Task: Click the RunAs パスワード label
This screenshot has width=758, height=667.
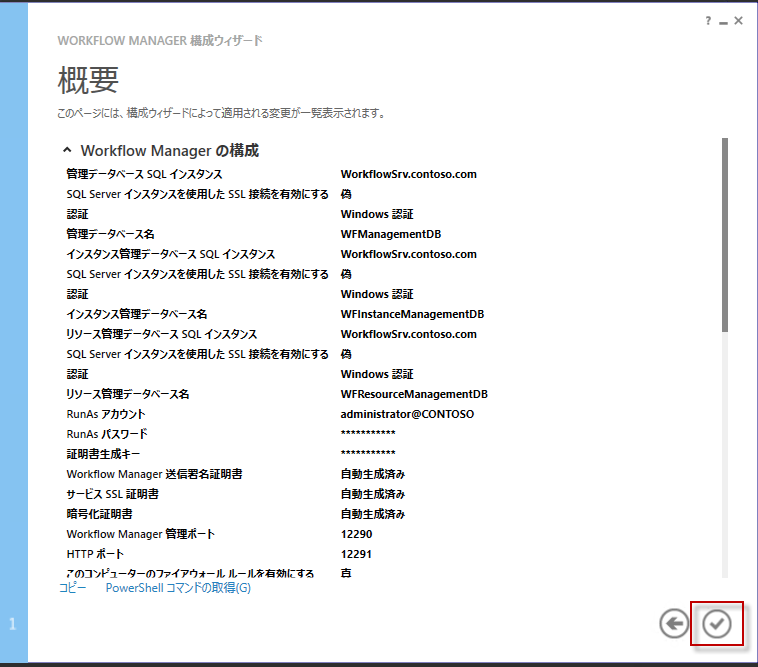Action: [x=107, y=434]
